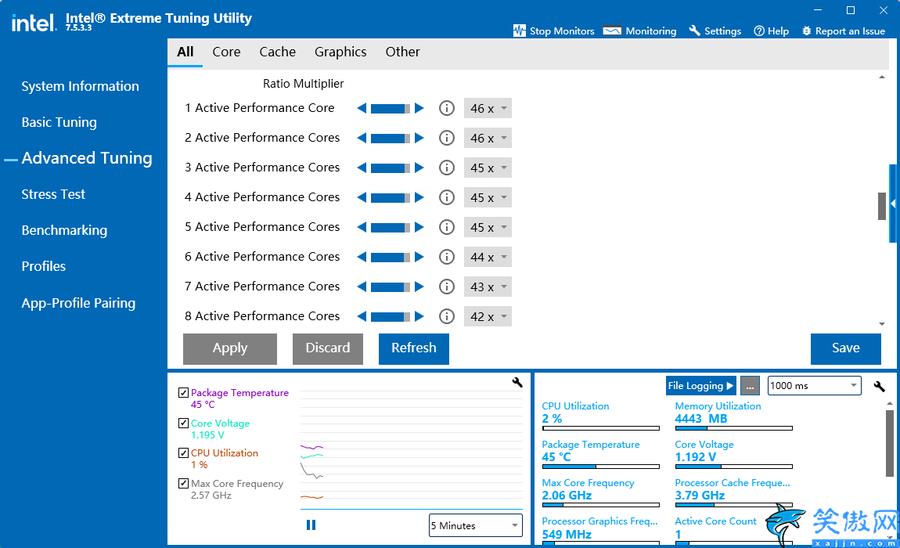Switch to the Graphics tab
The image size is (900, 548).
tap(340, 52)
